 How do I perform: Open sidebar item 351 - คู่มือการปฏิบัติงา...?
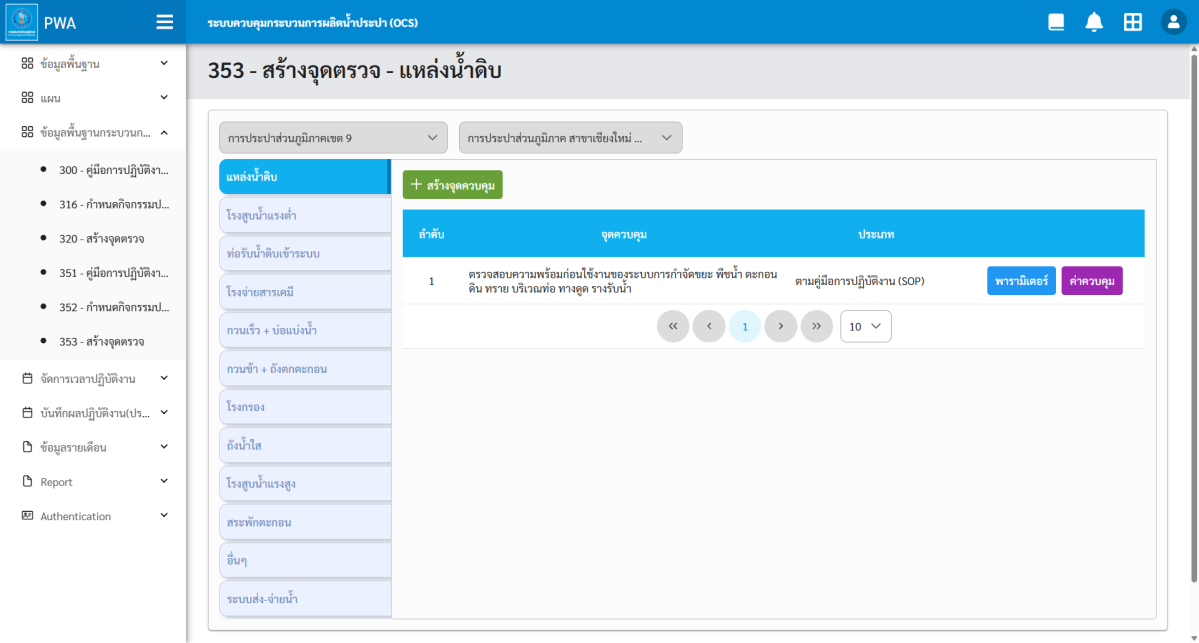114,273
